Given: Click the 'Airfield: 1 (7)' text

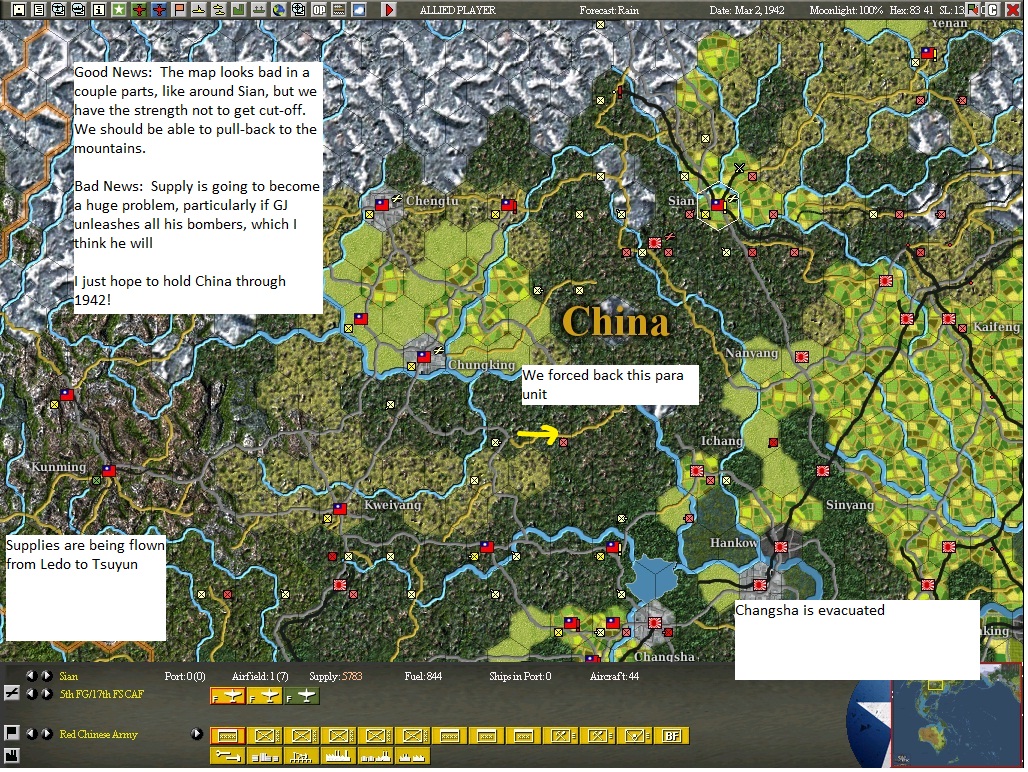Looking at the screenshot, I should tap(260, 676).
